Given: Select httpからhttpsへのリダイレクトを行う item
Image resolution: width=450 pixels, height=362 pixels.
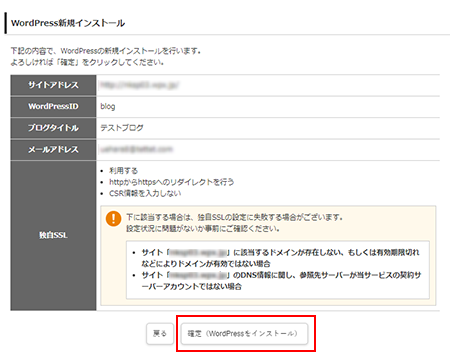Looking at the screenshot, I should tap(172, 182).
